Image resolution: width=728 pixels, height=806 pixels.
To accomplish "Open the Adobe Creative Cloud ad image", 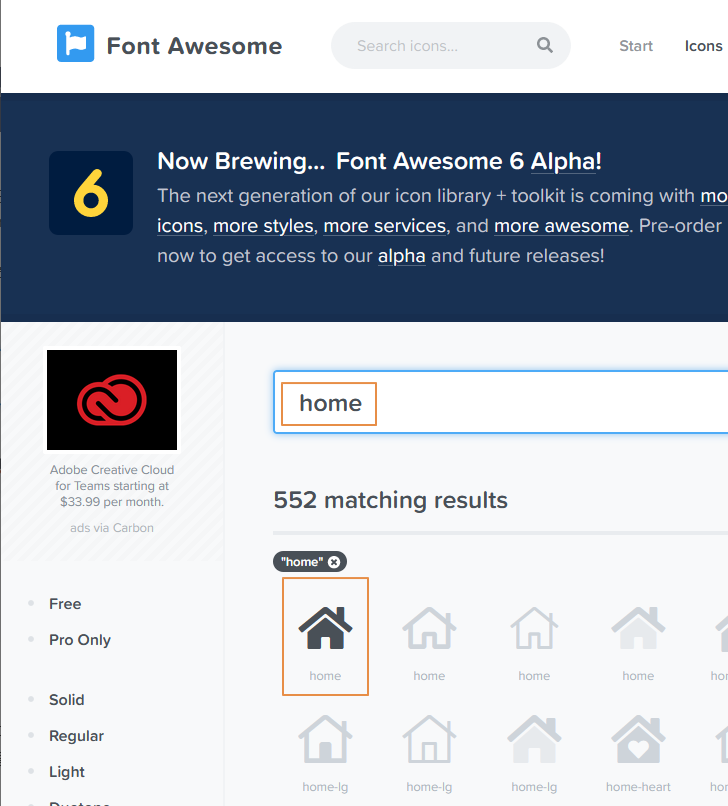I will tap(112, 400).
